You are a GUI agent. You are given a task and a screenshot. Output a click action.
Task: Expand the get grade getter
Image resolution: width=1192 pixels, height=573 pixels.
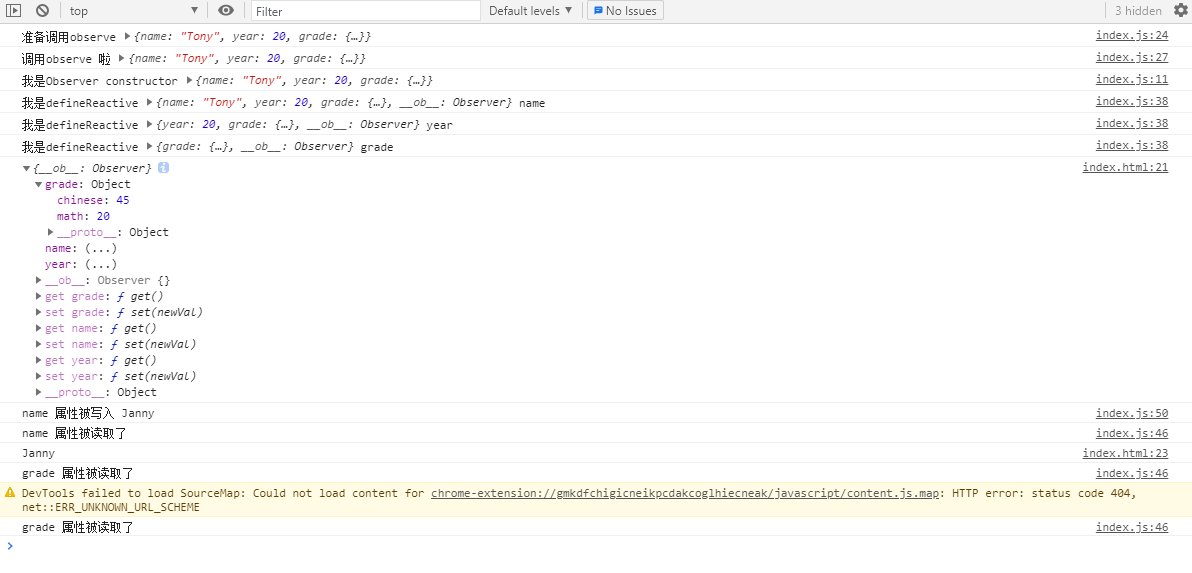pos(39,296)
